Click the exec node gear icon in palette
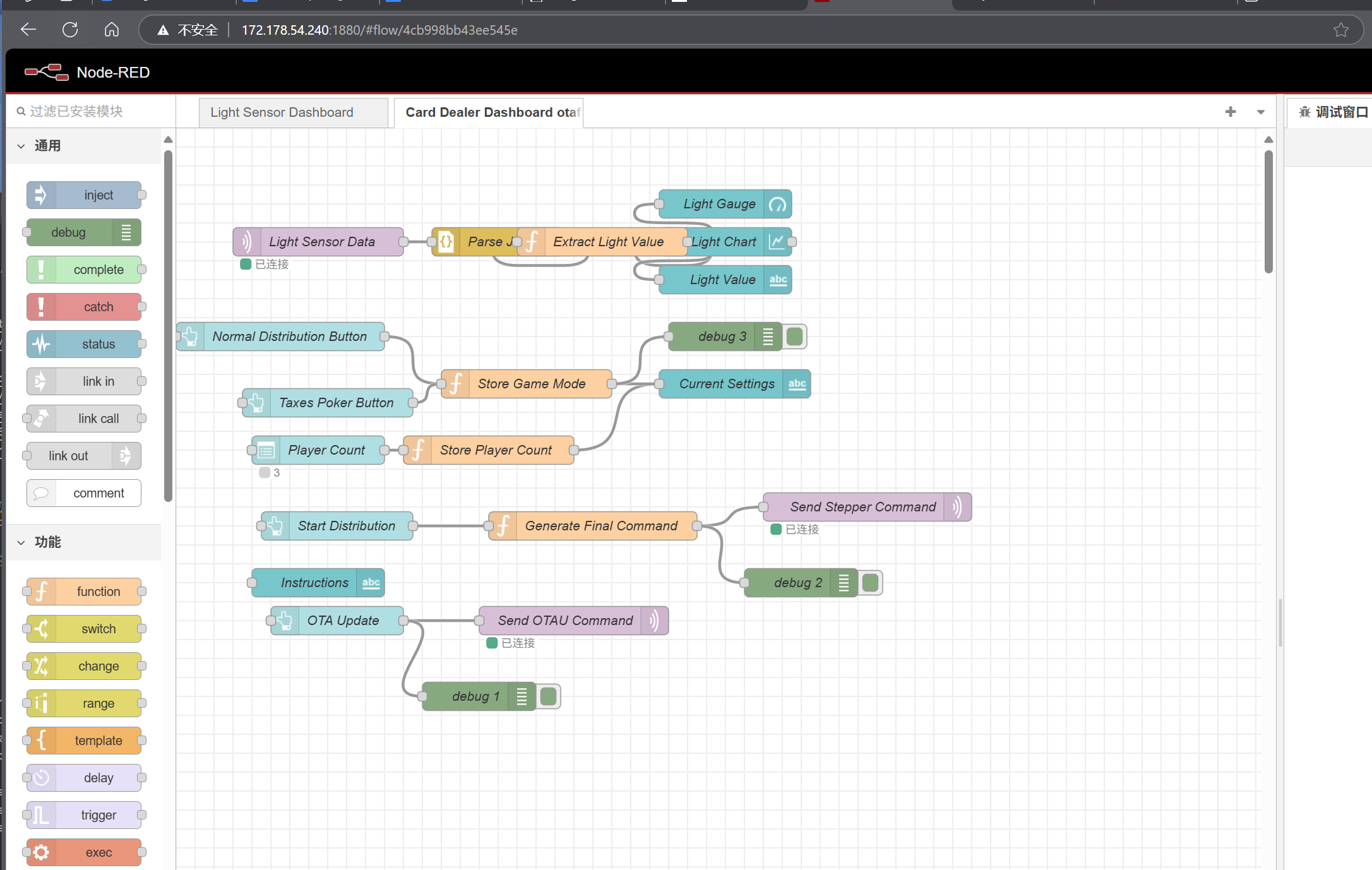Viewport: 1372px width, 870px height. (42, 852)
